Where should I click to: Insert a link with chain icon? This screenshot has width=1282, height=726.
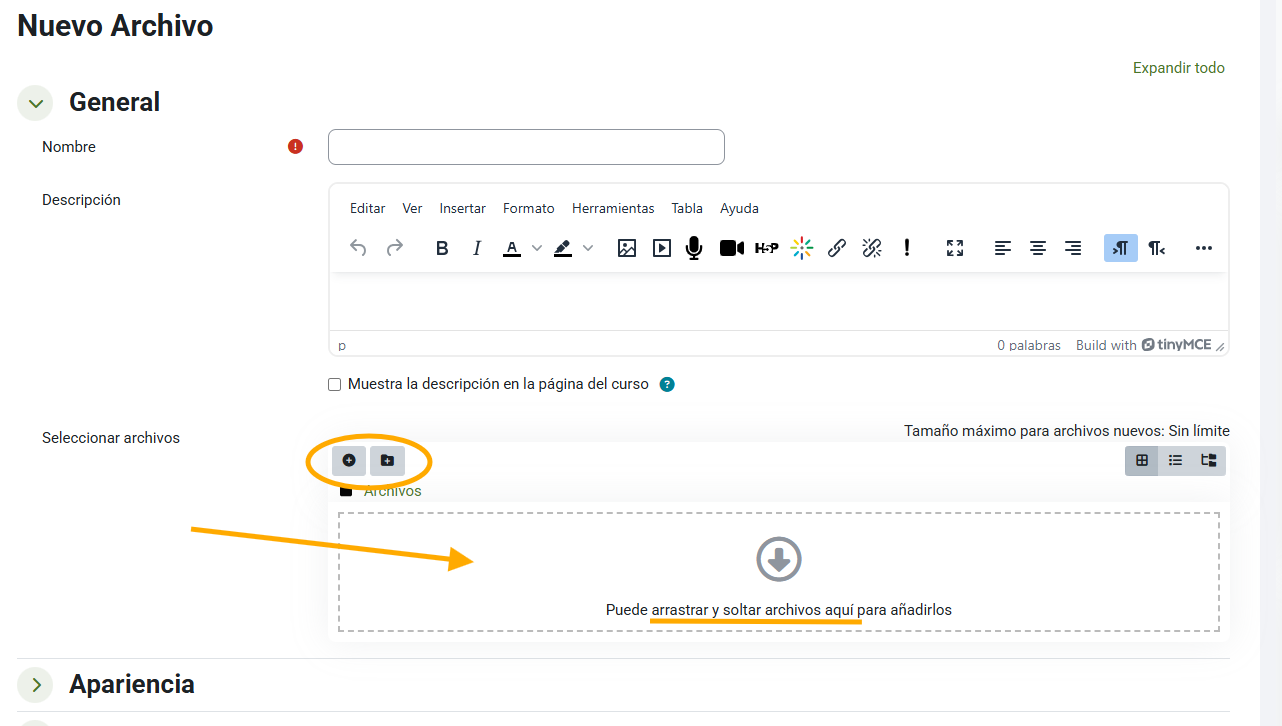click(x=837, y=248)
